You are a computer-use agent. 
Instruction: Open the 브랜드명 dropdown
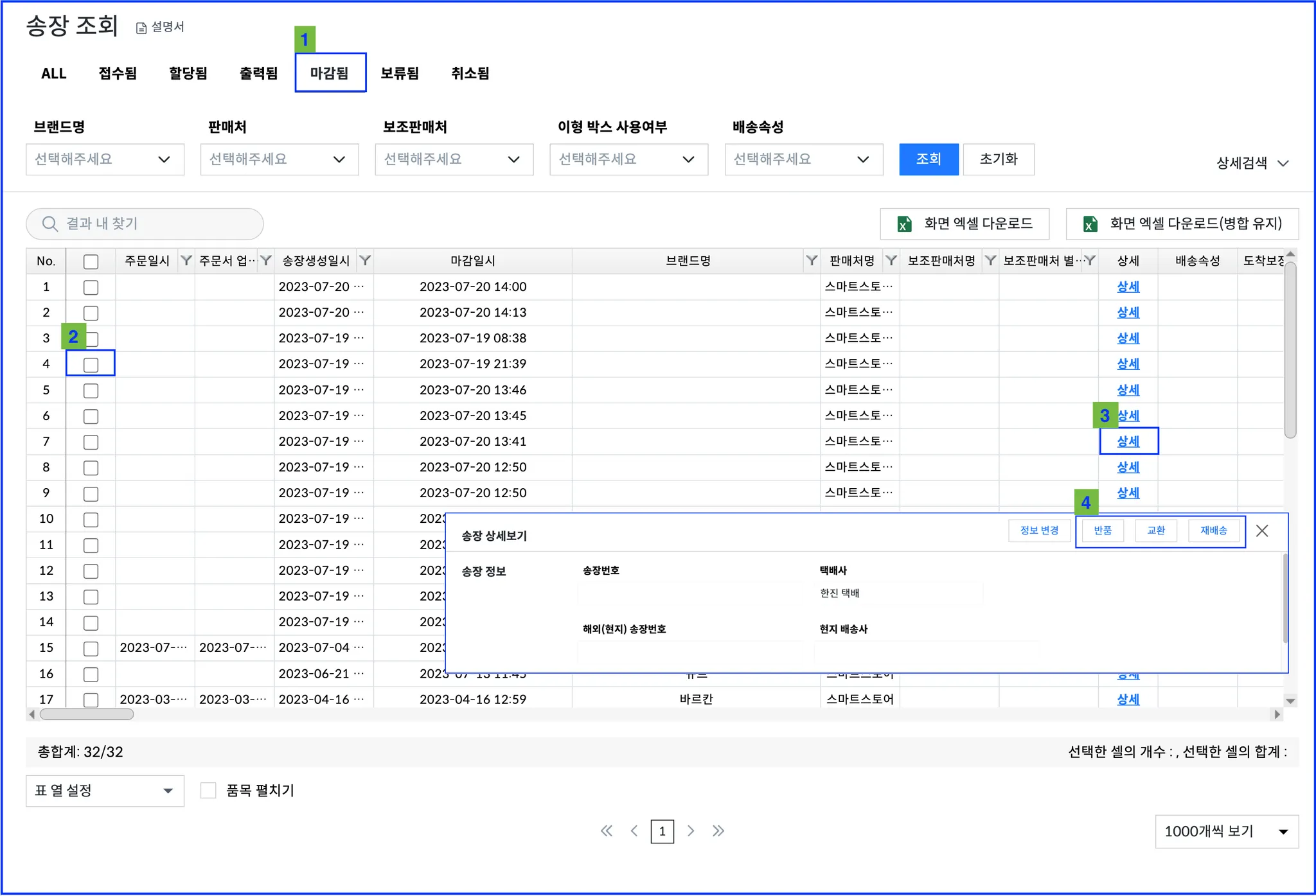tap(105, 159)
